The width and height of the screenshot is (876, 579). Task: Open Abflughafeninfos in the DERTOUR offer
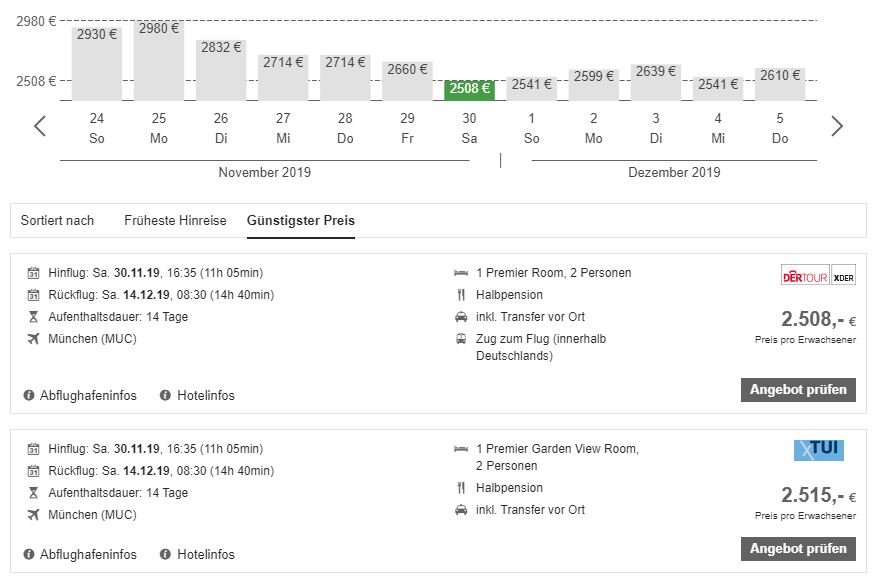(88, 395)
